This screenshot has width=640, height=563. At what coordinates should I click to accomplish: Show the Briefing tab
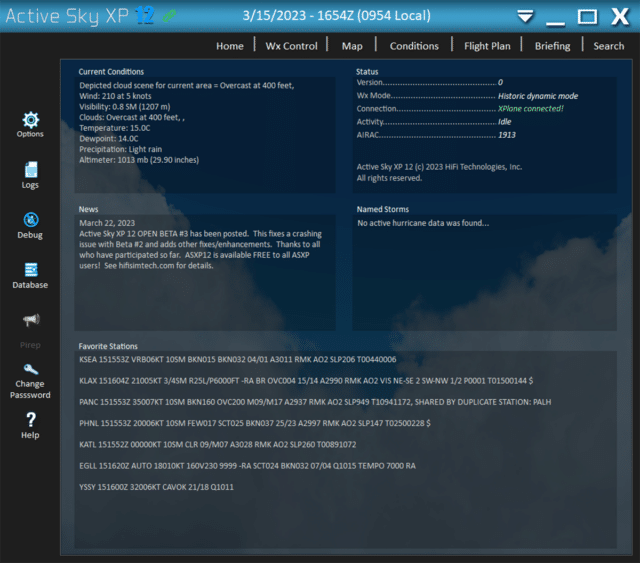coord(553,46)
